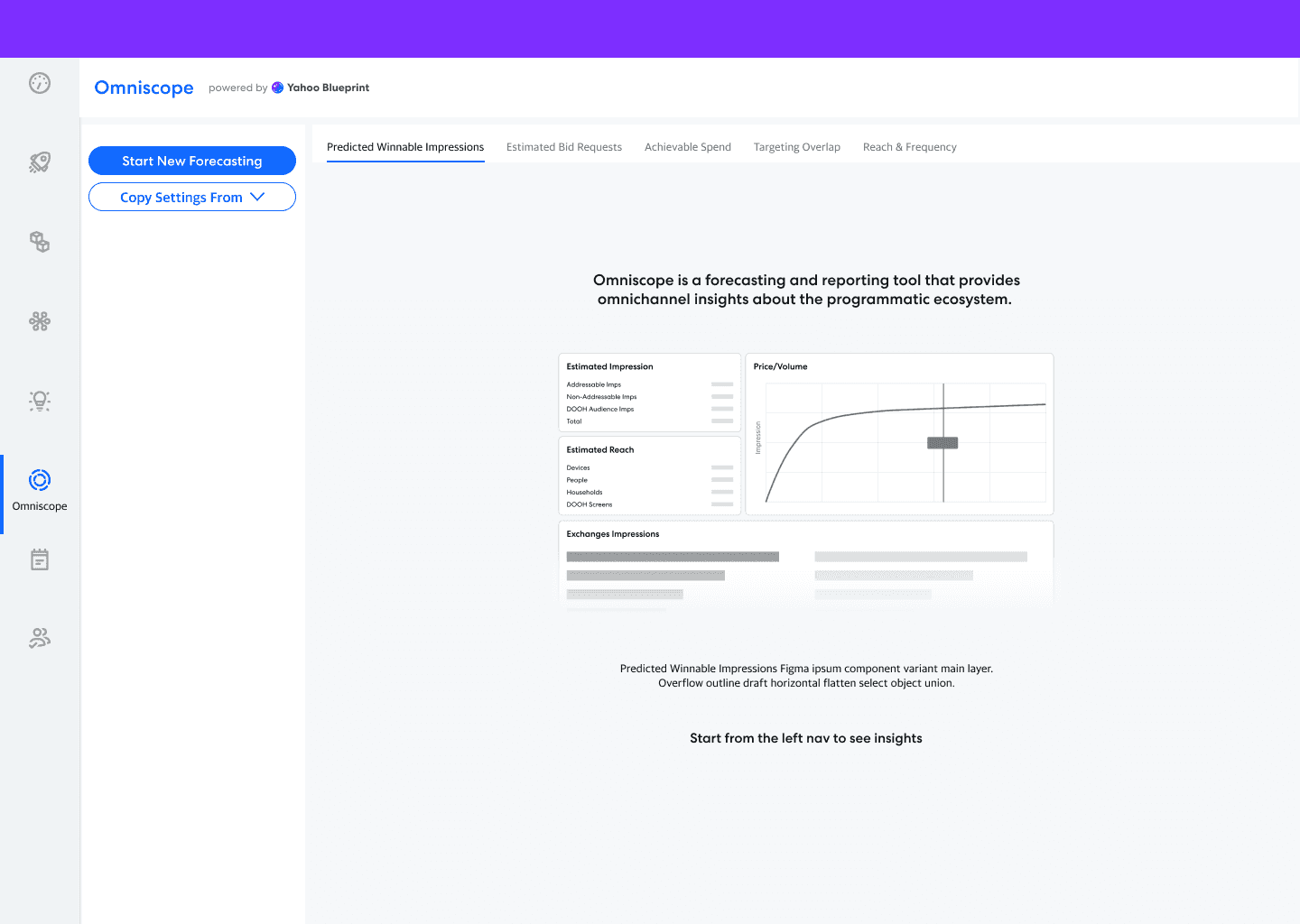
Task: Expand the Copy Settings From dropdown
Action: [192, 197]
